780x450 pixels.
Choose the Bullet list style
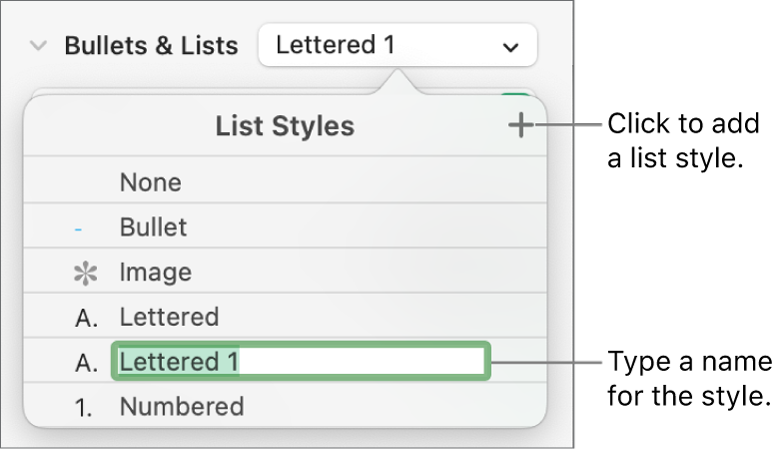(x=153, y=227)
